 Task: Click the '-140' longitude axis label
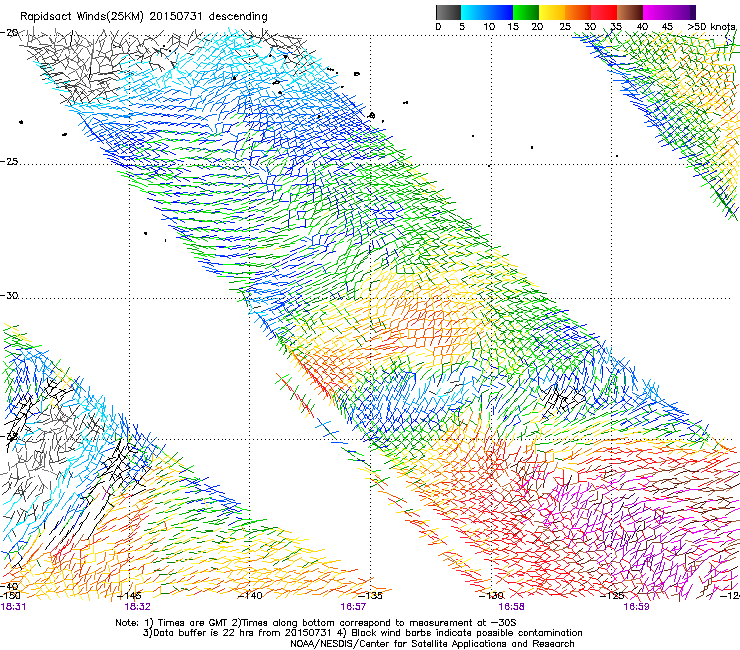click(x=250, y=596)
